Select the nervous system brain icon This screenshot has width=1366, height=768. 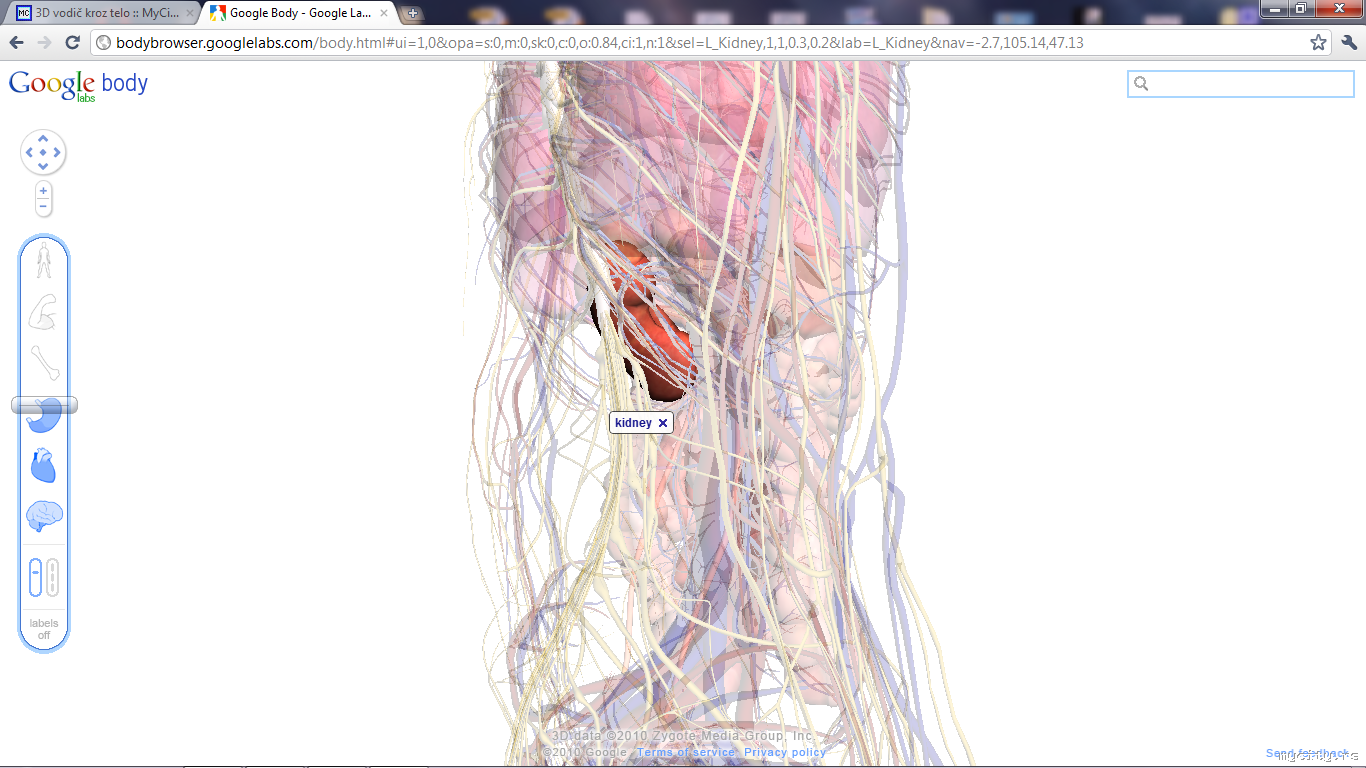pos(44,517)
